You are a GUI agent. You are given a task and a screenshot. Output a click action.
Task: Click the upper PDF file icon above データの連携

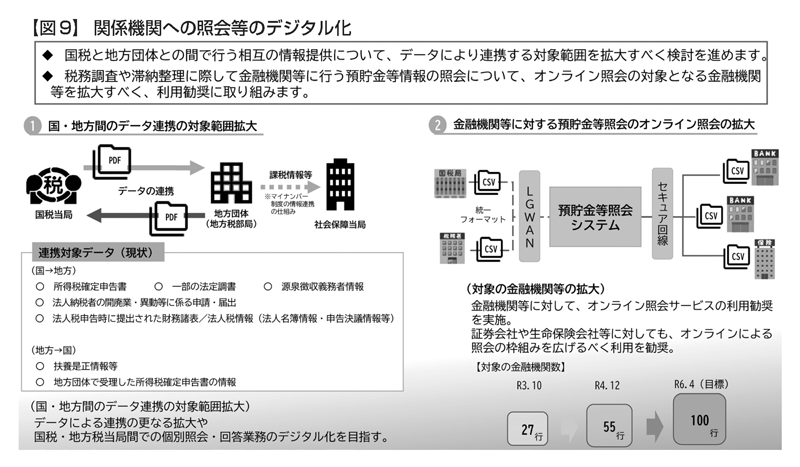coord(112,162)
